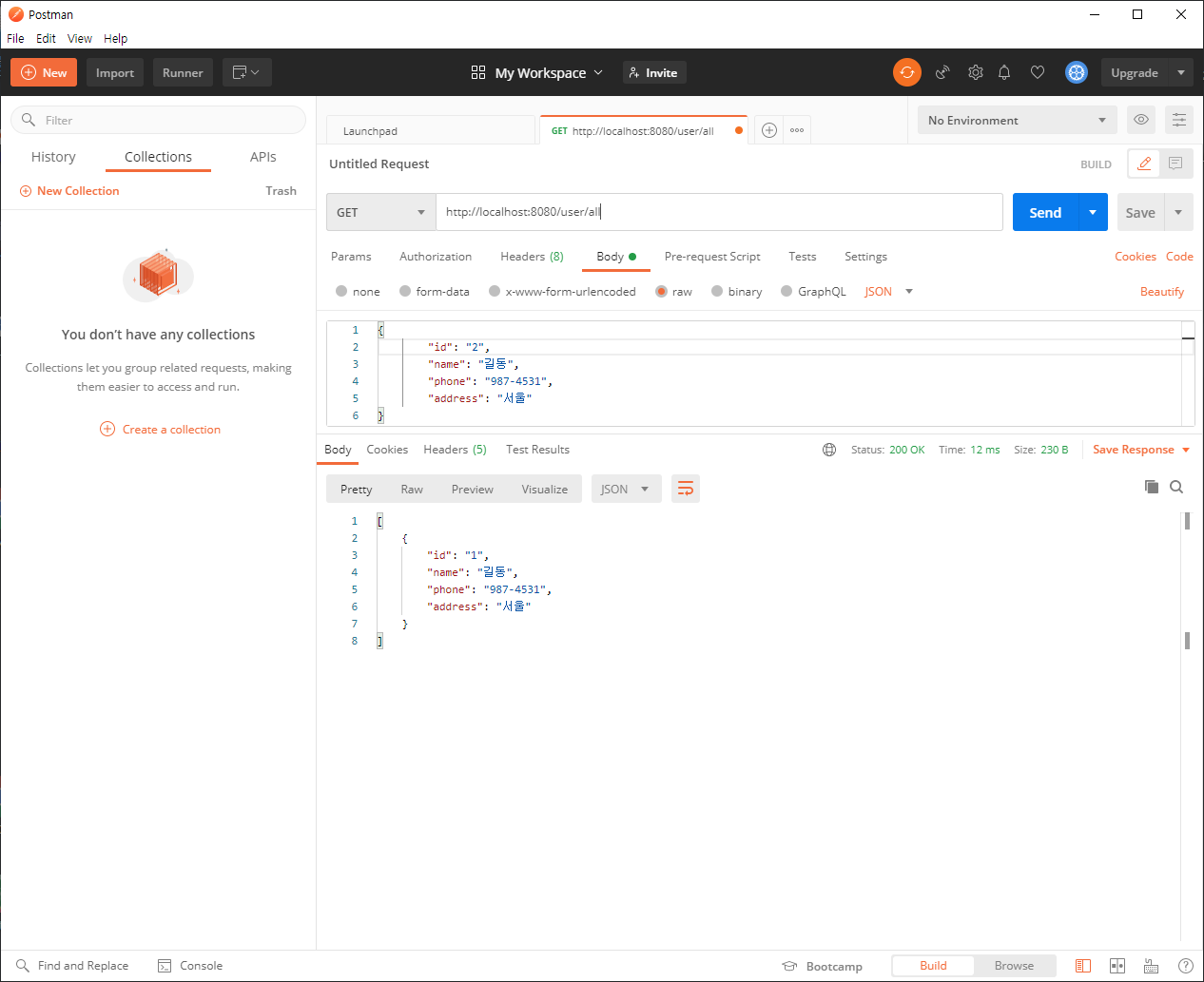Open the GET method dropdown
Image resolution: width=1204 pixels, height=982 pixels.
(380, 212)
